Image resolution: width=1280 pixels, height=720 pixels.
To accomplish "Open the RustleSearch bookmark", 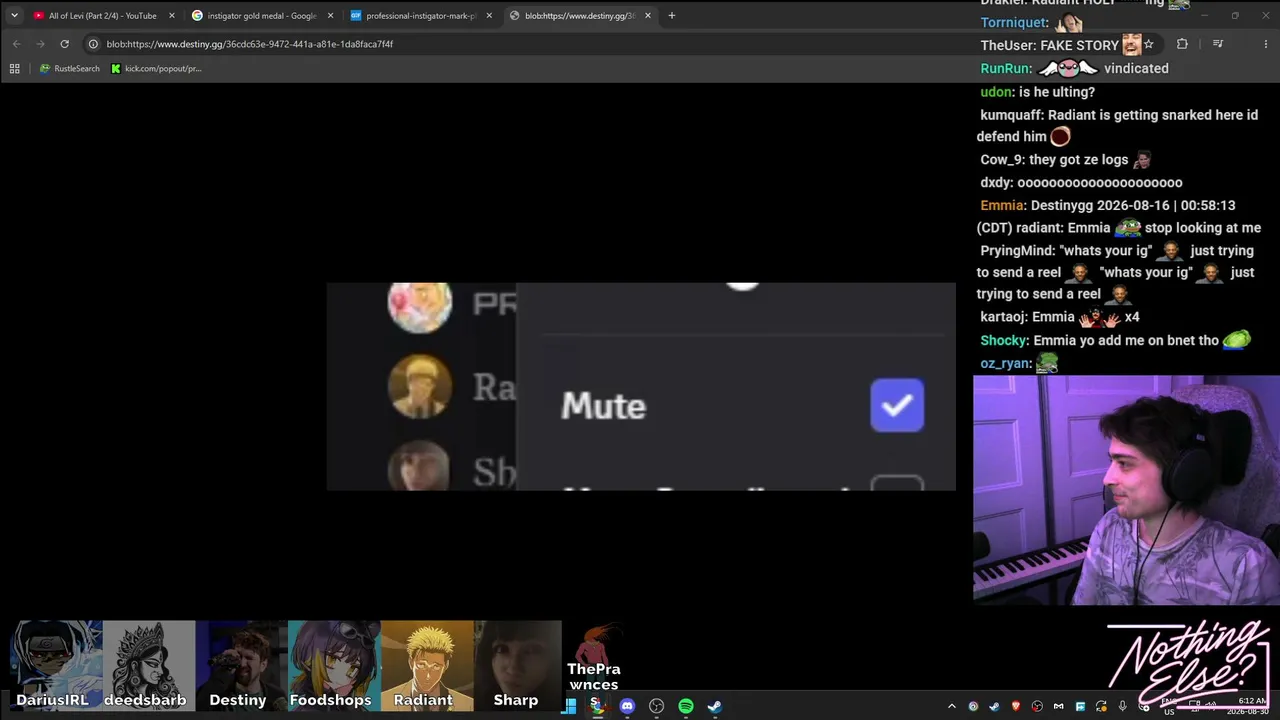I will (70, 69).
